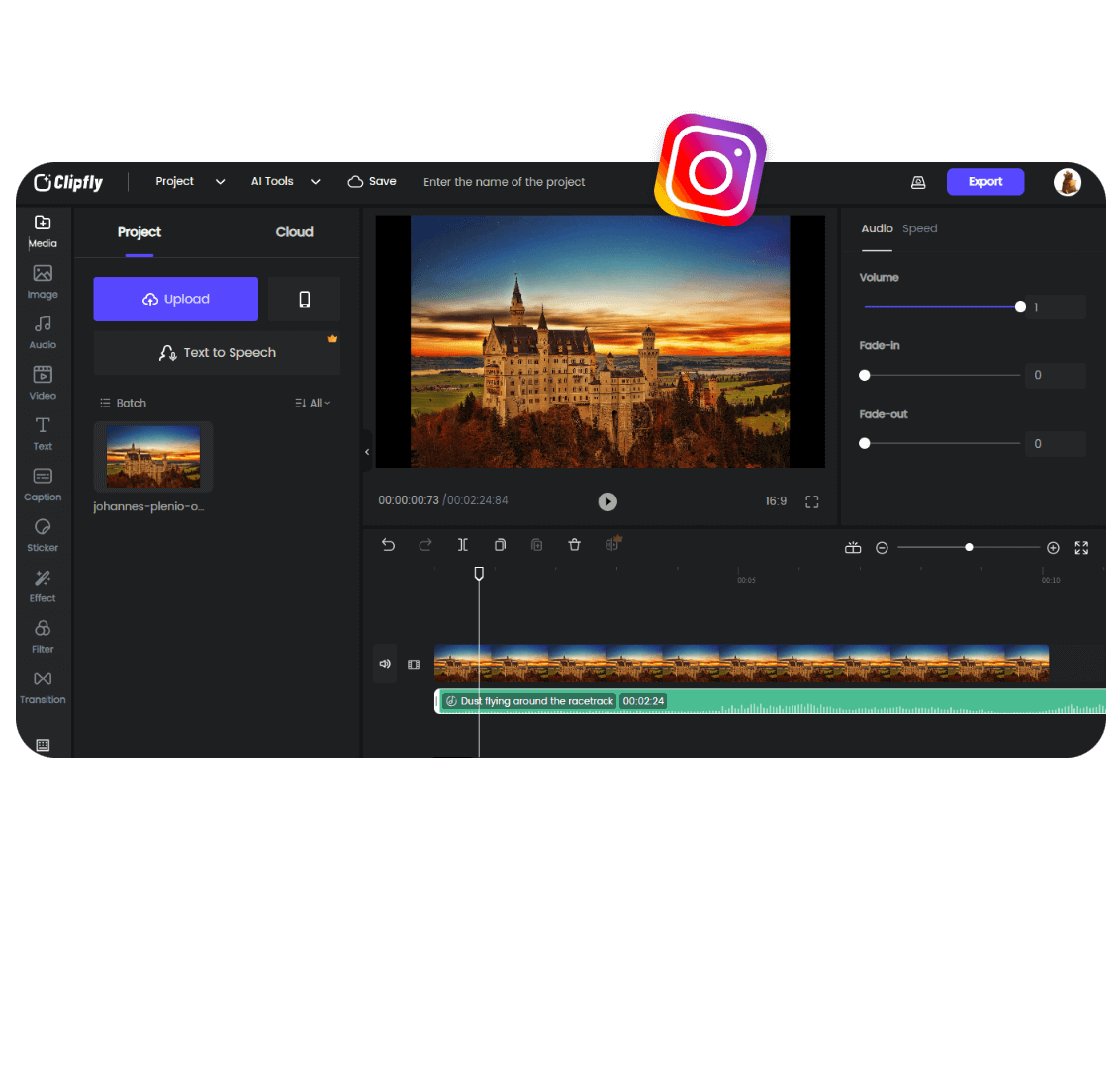Mute the video track speaker icon

(385, 664)
